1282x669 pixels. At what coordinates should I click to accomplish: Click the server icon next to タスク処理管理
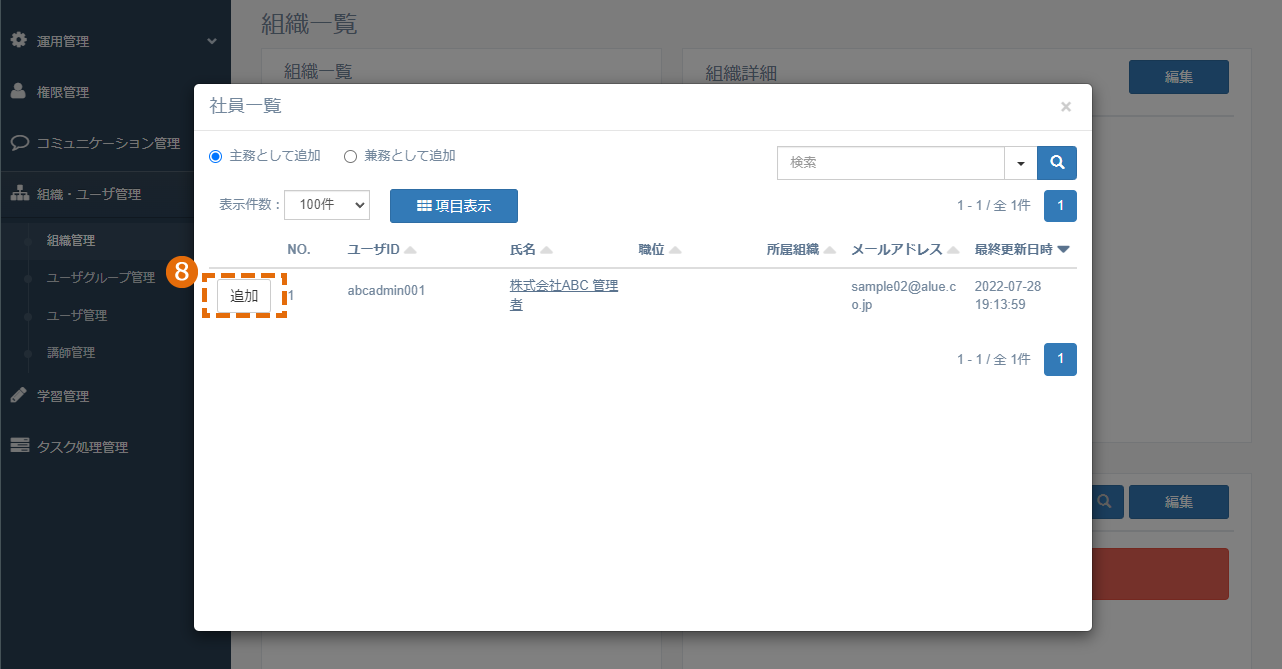click(19, 446)
